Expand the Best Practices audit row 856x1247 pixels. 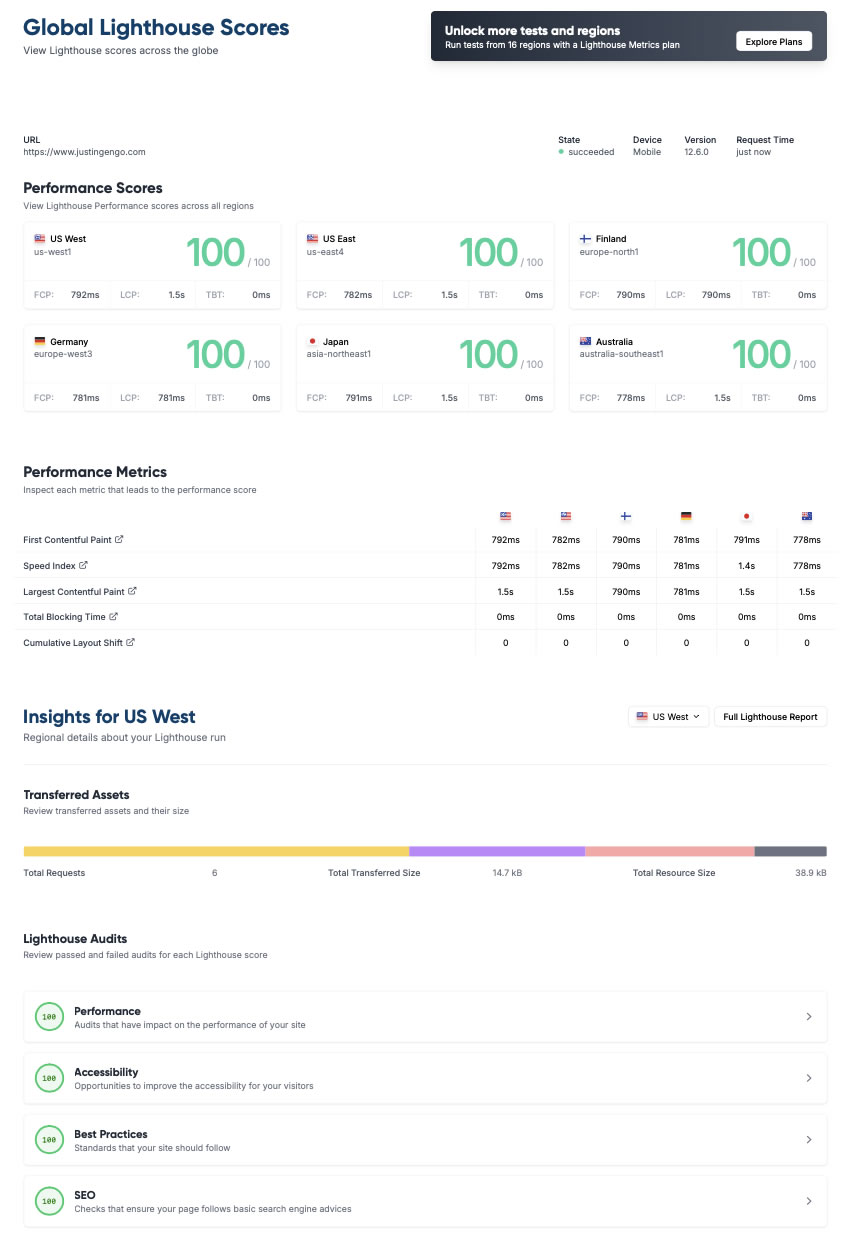pyautogui.click(x=425, y=1140)
